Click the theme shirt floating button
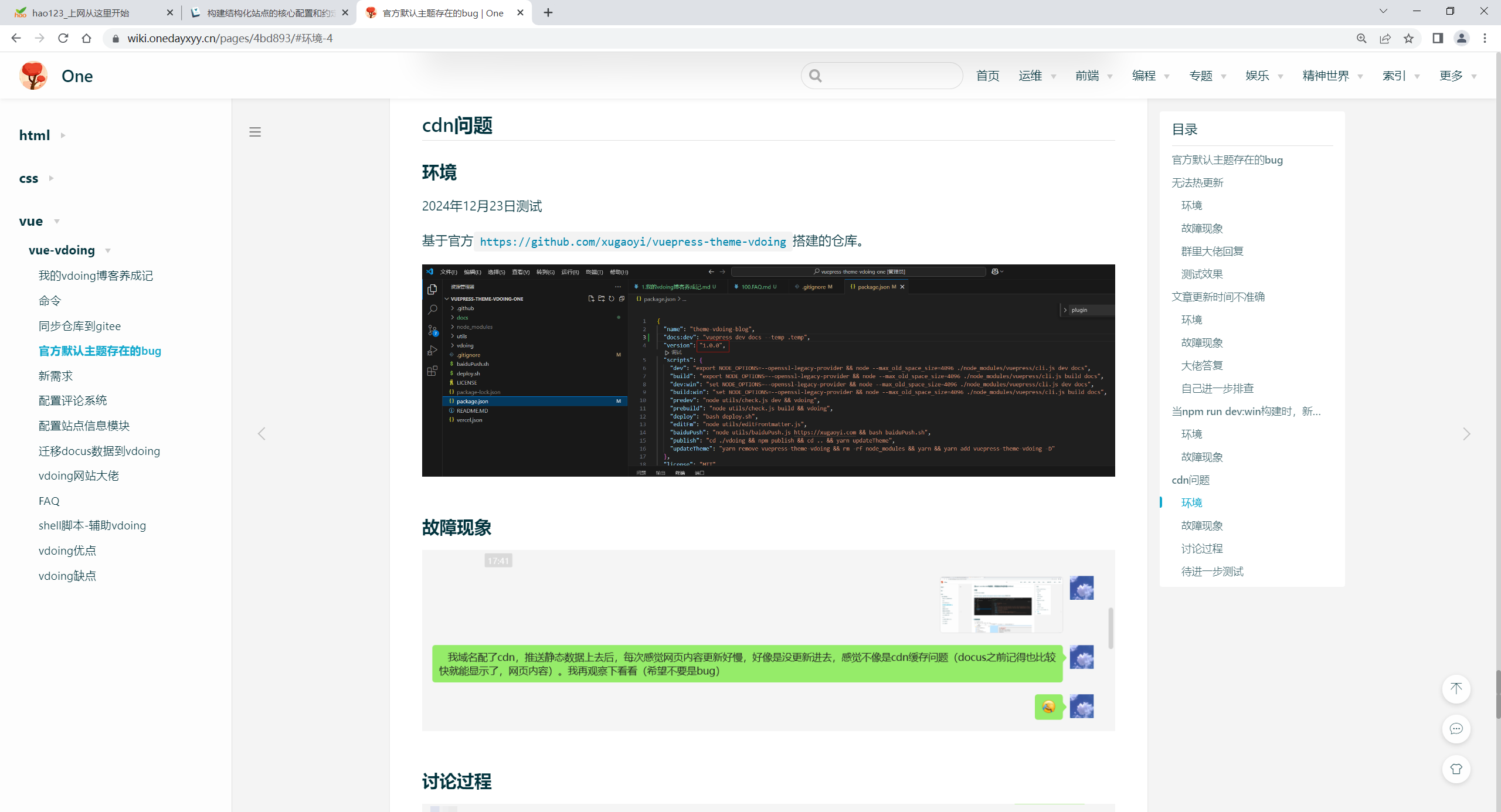 [x=1456, y=769]
